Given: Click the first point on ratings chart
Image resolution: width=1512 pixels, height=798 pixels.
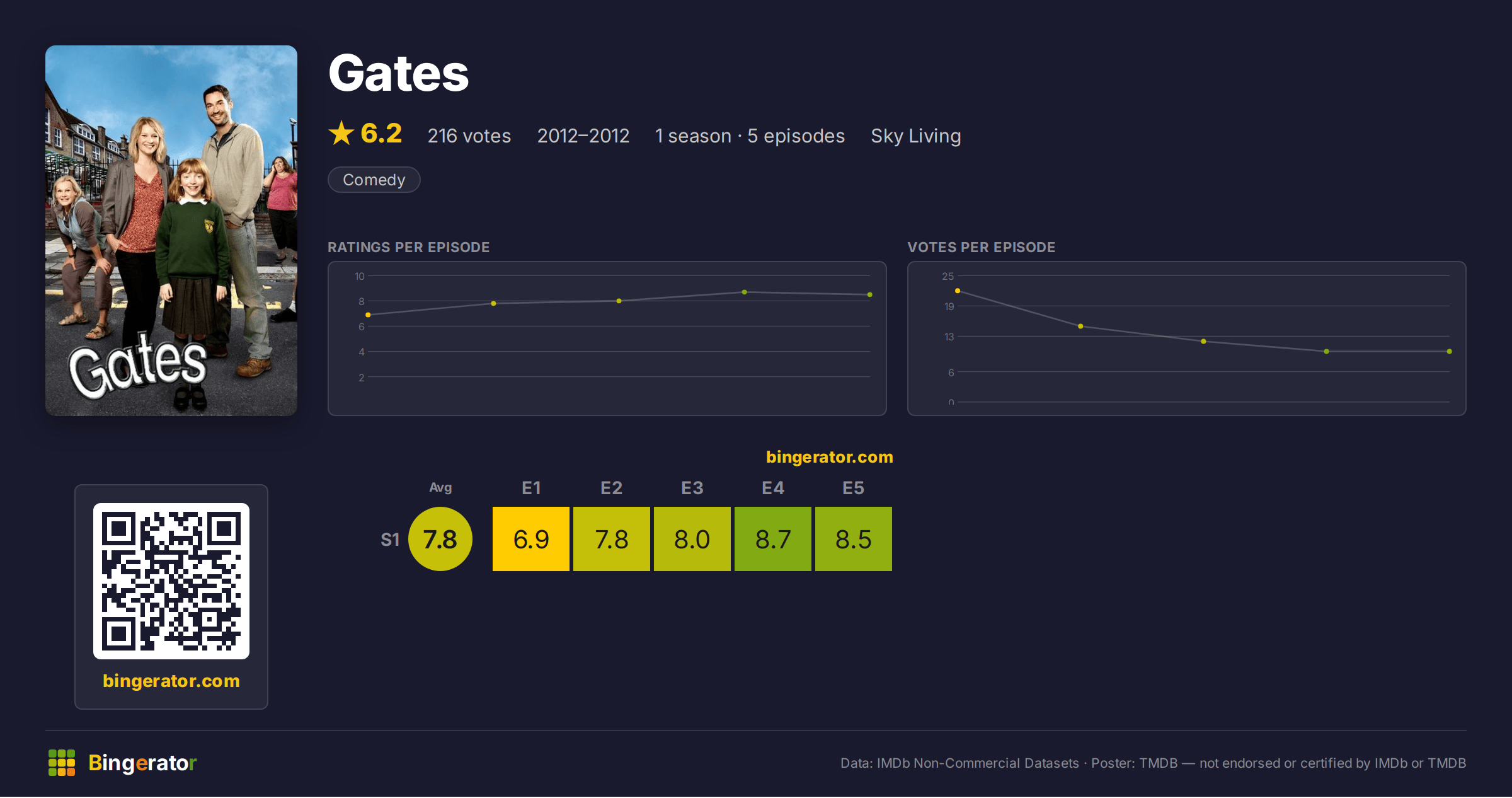Looking at the screenshot, I should pos(368,315).
